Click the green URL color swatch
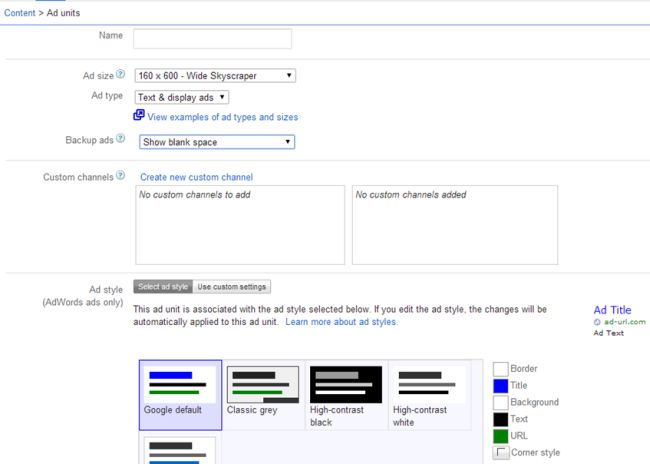 [501, 436]
